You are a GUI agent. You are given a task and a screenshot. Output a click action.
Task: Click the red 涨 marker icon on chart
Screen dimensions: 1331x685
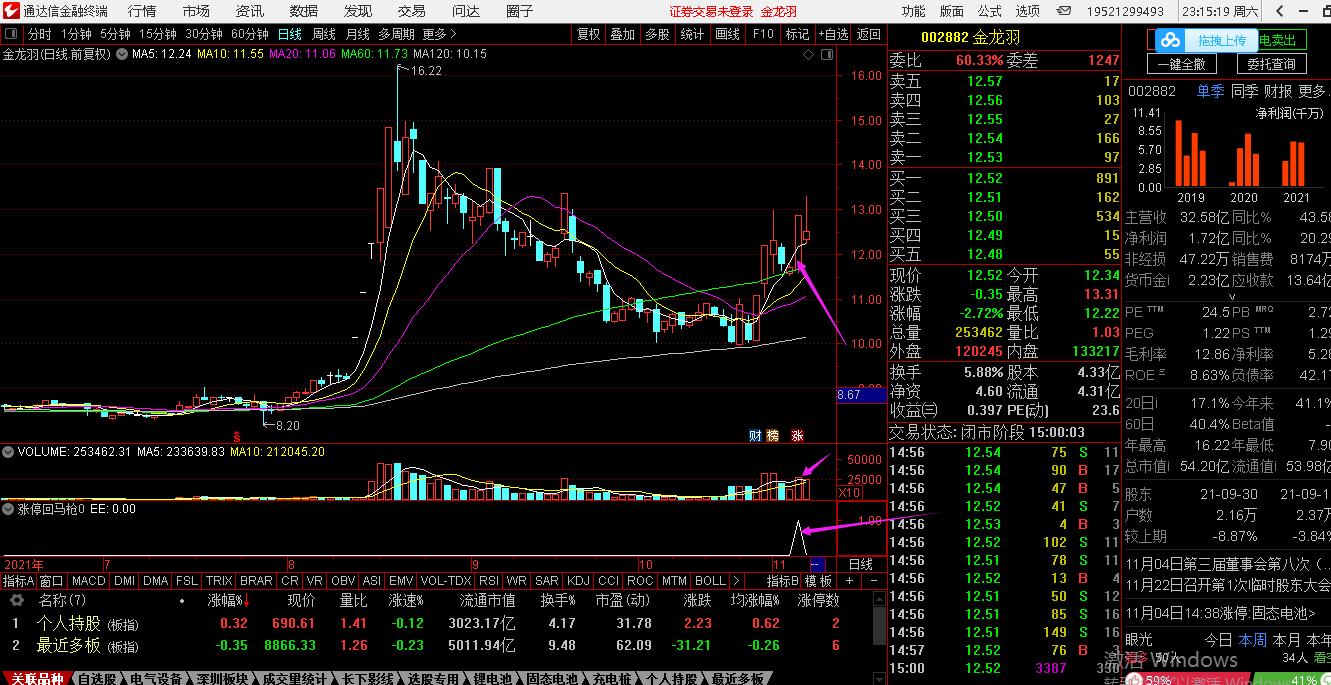[797, 435]
